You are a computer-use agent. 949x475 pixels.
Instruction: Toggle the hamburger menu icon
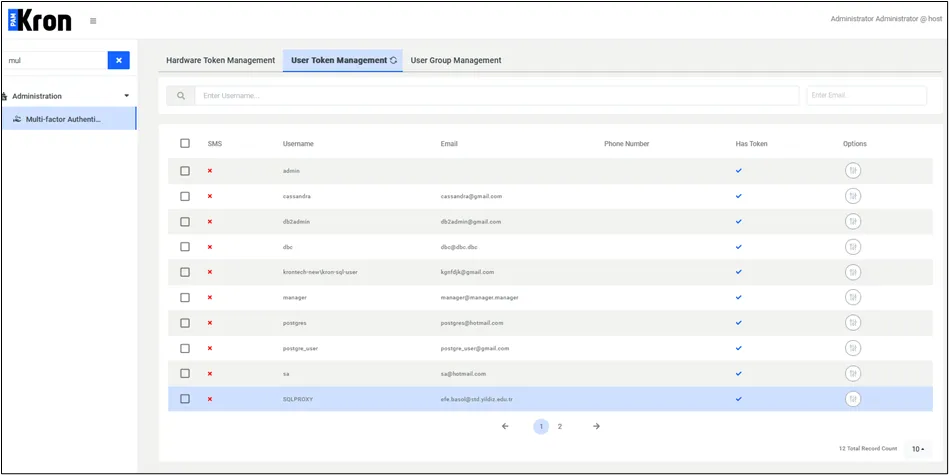pyautogui.click(x=93, y=21)
